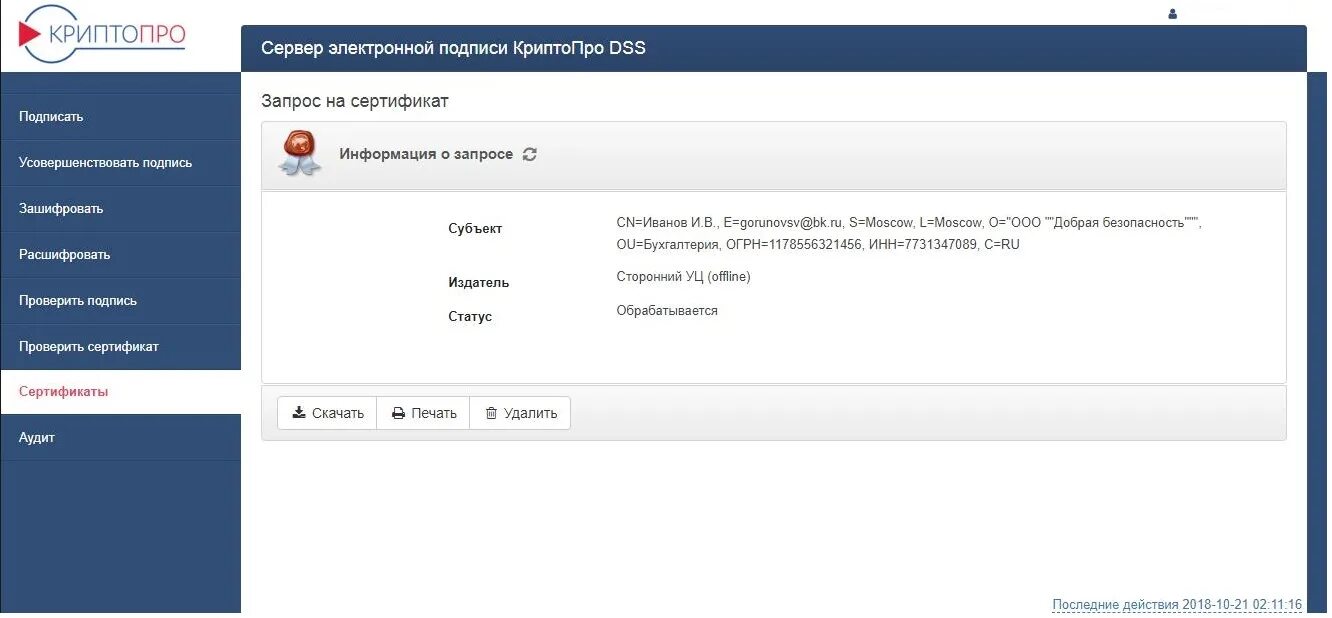The height and width of the screenshot is (618, 1332).
Task: Click the trash icon in Удалить
Action: point(491,413)
